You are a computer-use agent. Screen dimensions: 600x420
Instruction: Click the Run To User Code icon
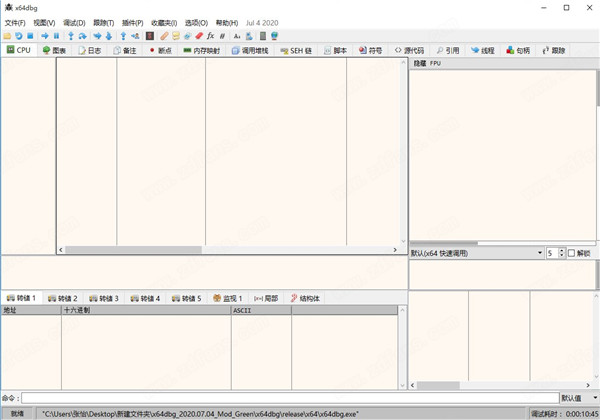[135, 36]
